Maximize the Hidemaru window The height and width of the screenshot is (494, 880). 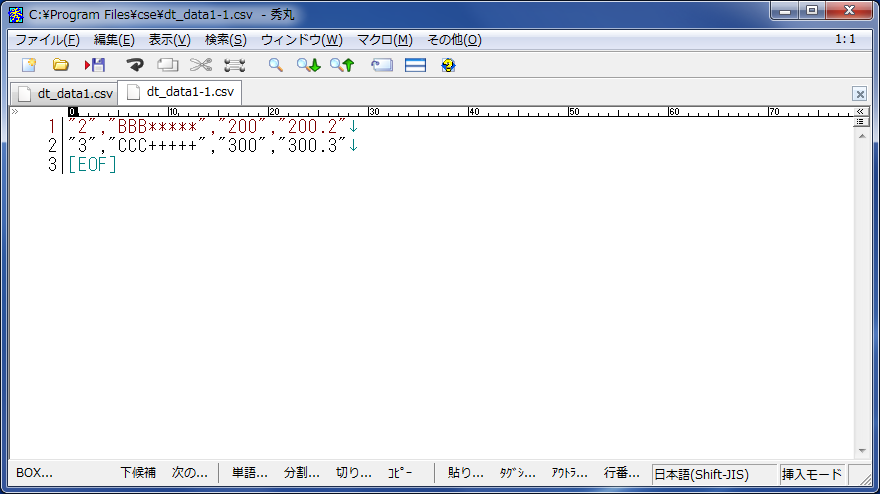coord(812,11)
